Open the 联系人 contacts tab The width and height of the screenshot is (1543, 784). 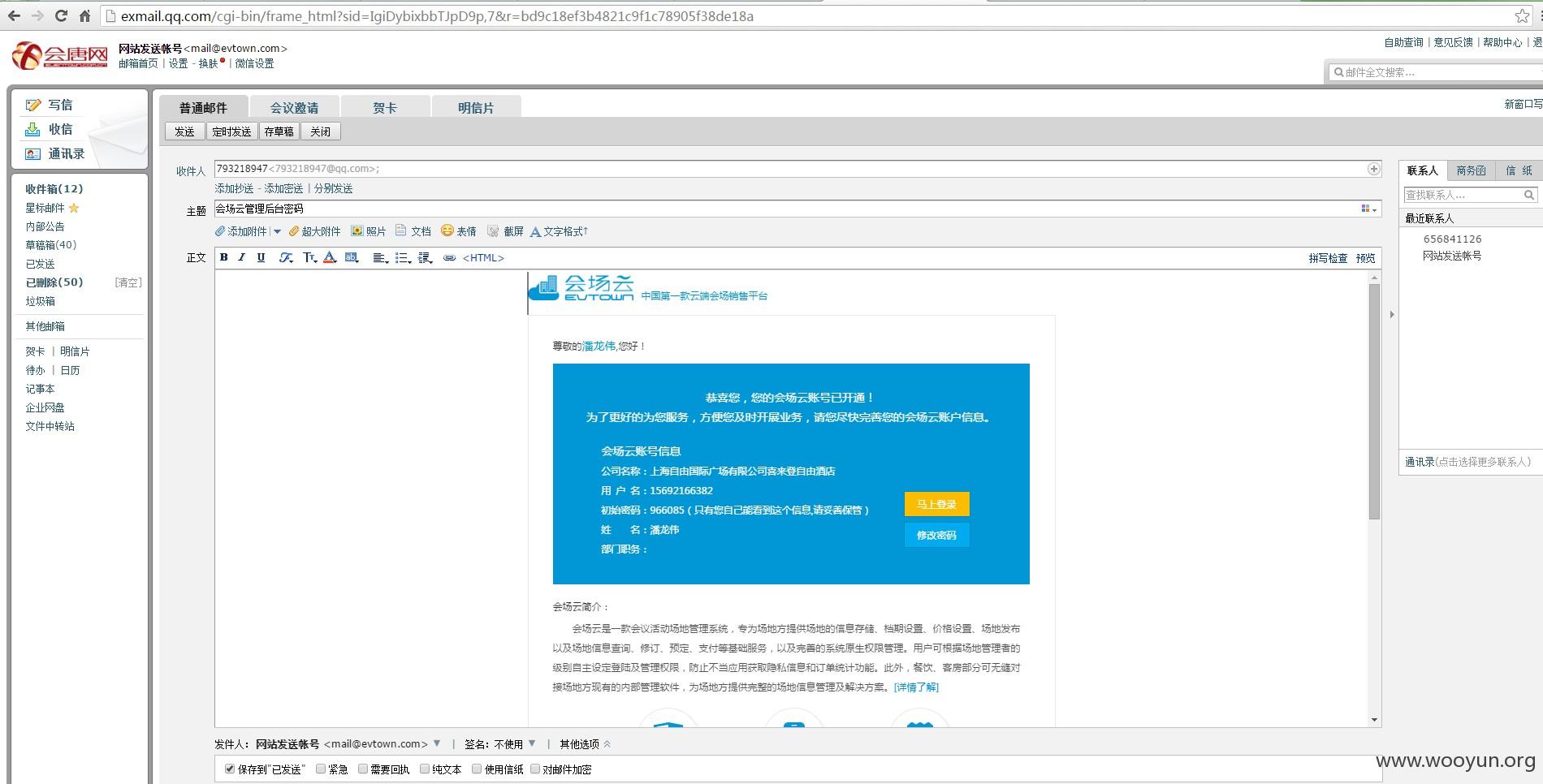1423,170
